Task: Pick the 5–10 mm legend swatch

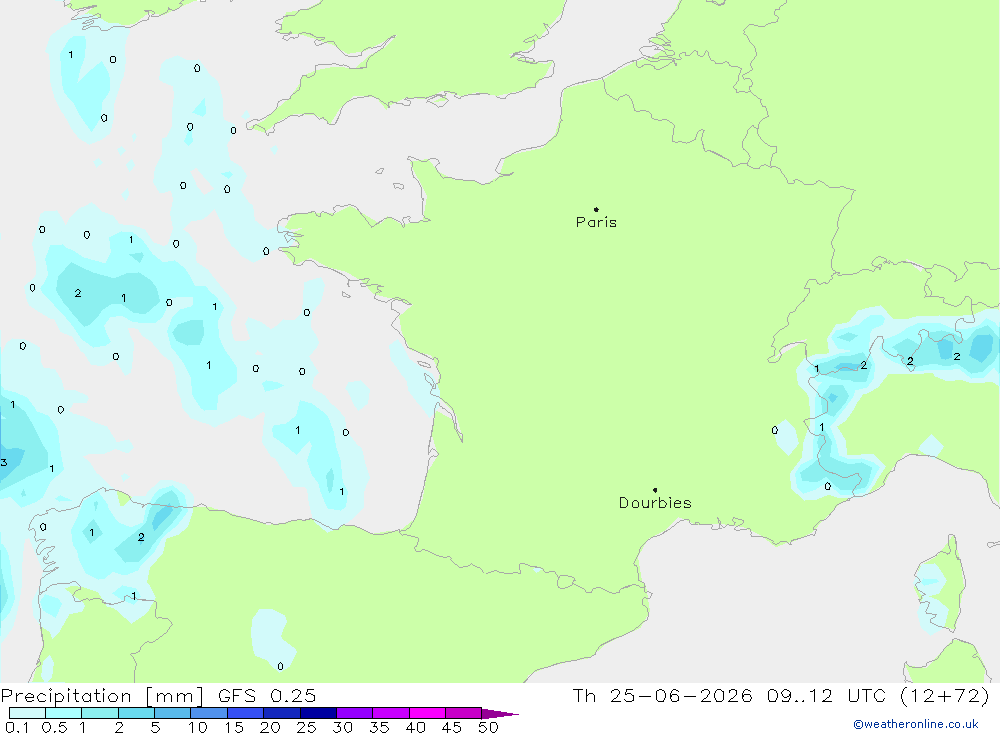Action: [x=172, y=713]
